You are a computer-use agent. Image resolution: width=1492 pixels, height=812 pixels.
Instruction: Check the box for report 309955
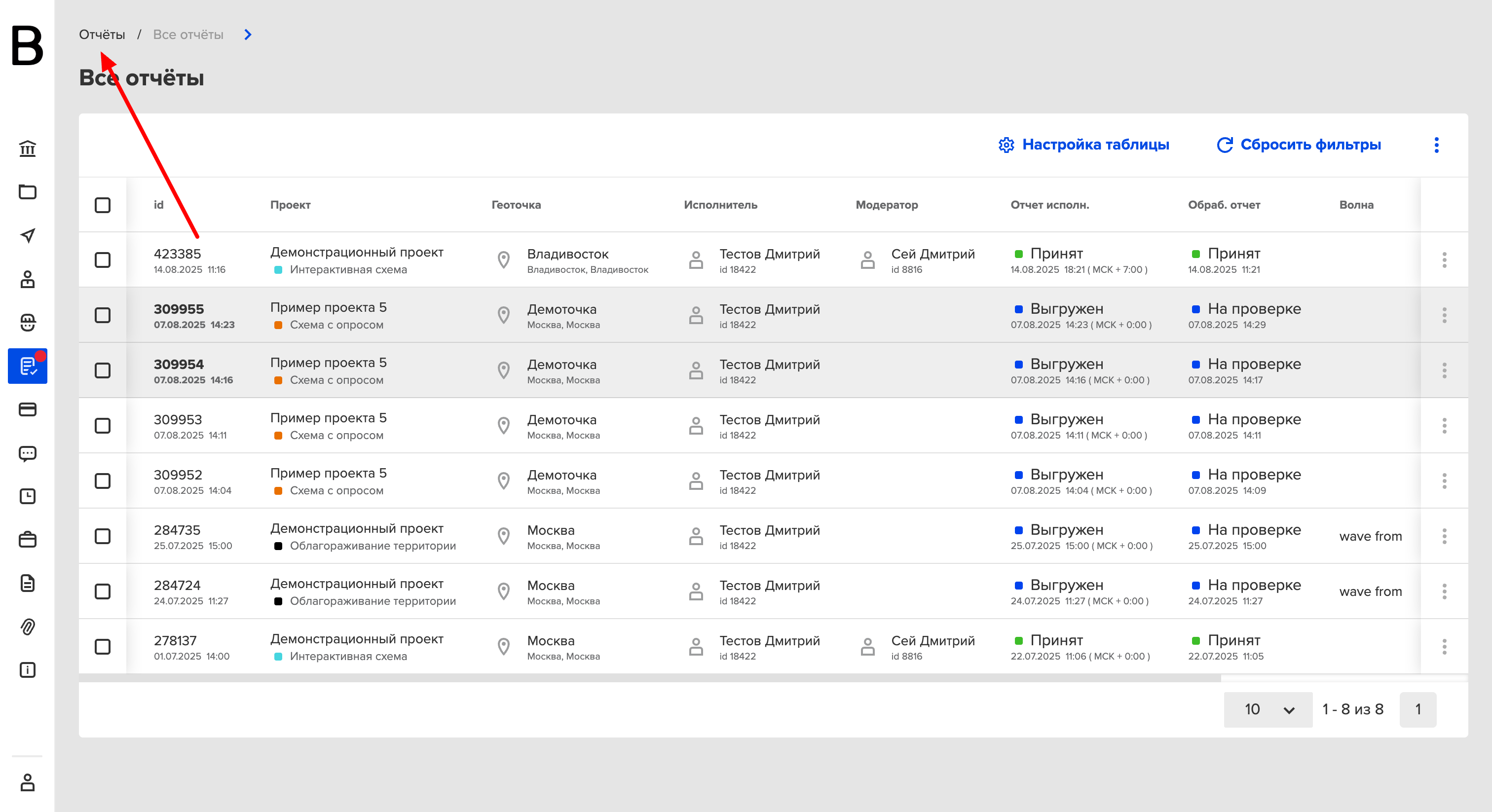103,315
